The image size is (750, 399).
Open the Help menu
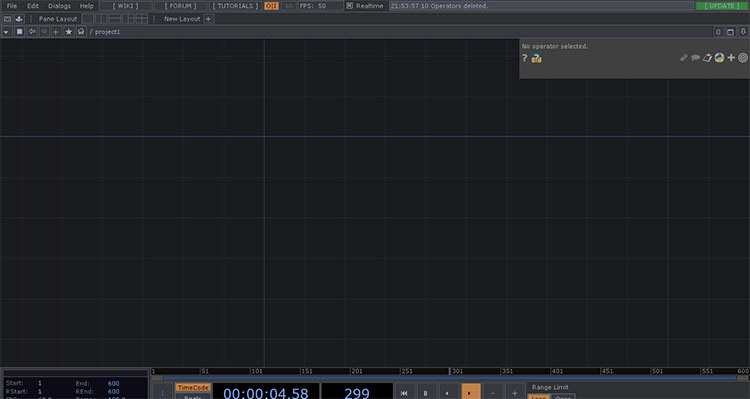pos(87,6)
